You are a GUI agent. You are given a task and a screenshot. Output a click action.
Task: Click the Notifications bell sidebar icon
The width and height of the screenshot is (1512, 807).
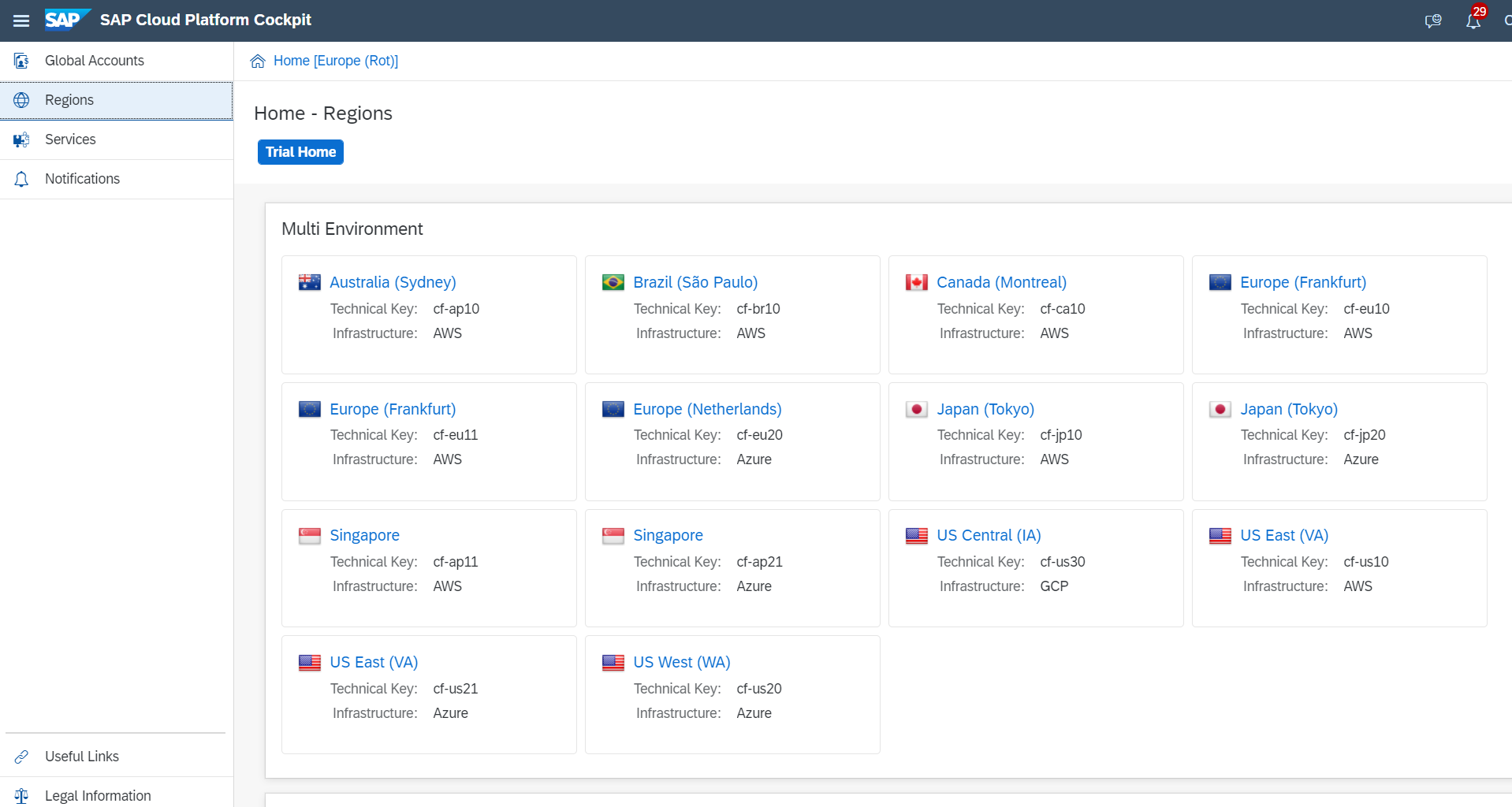(21, 179)
